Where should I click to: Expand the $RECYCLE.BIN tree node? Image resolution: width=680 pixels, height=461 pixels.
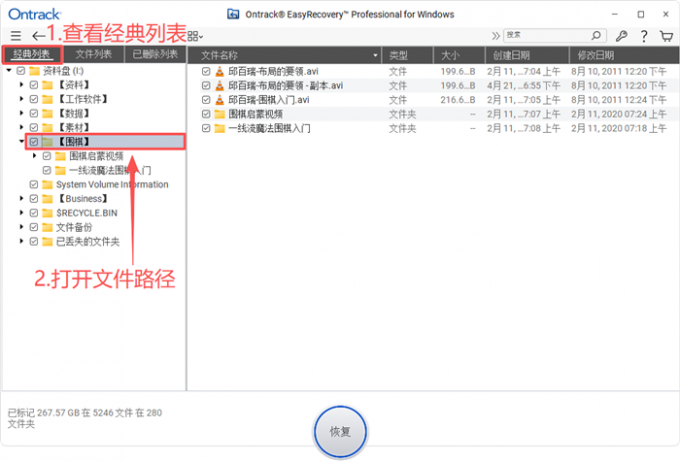point(21,213)
